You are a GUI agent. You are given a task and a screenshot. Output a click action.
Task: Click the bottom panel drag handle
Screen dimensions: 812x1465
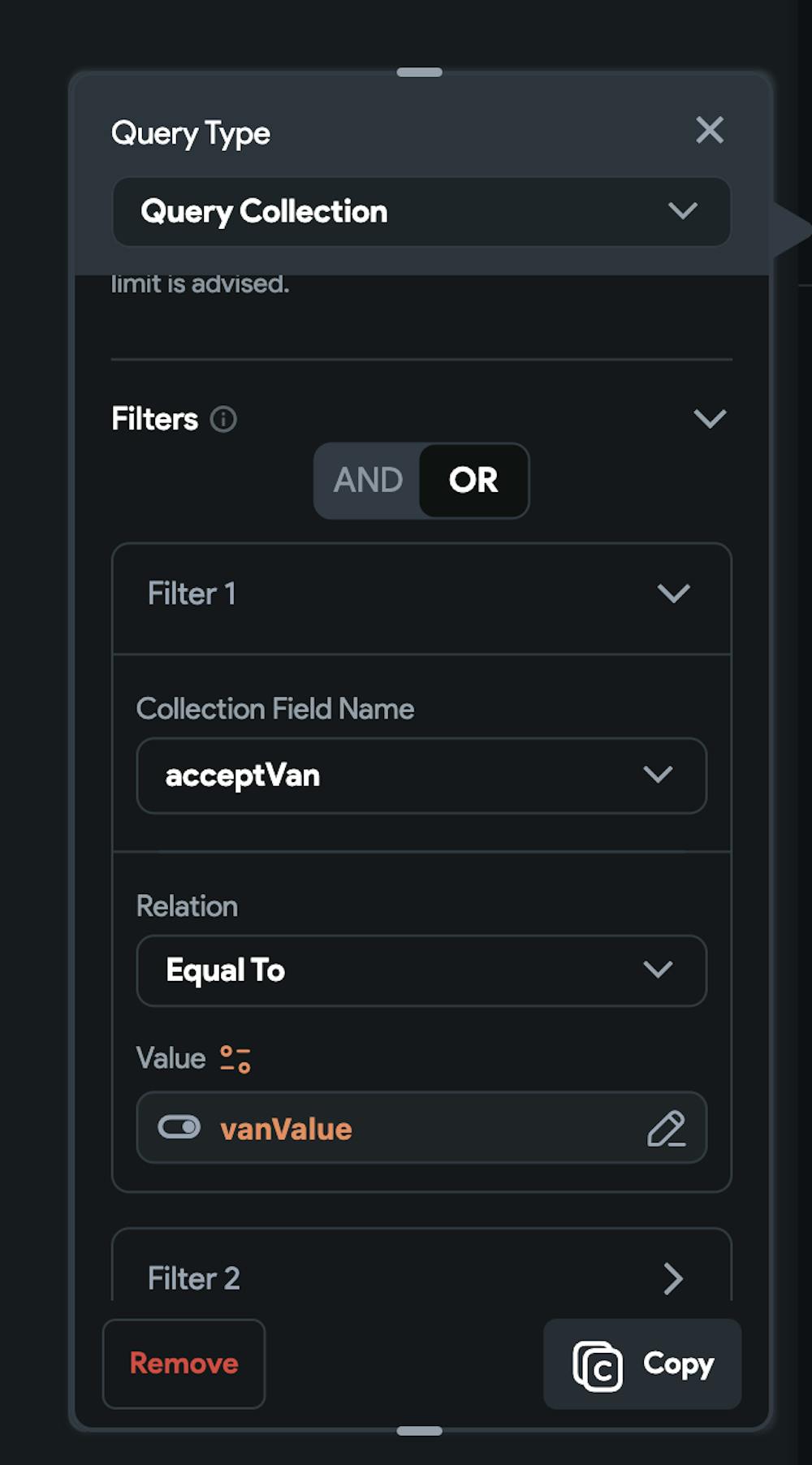(419, 1431)
